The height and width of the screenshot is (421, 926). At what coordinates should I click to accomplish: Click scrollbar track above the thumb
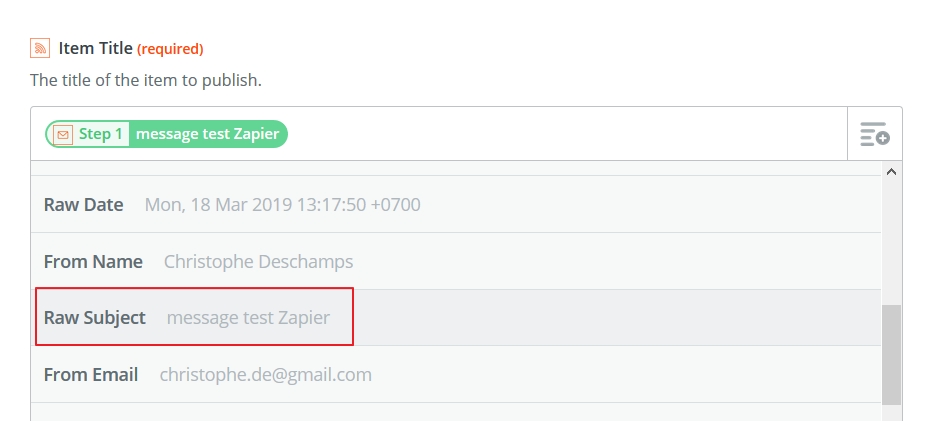point(892,242)
